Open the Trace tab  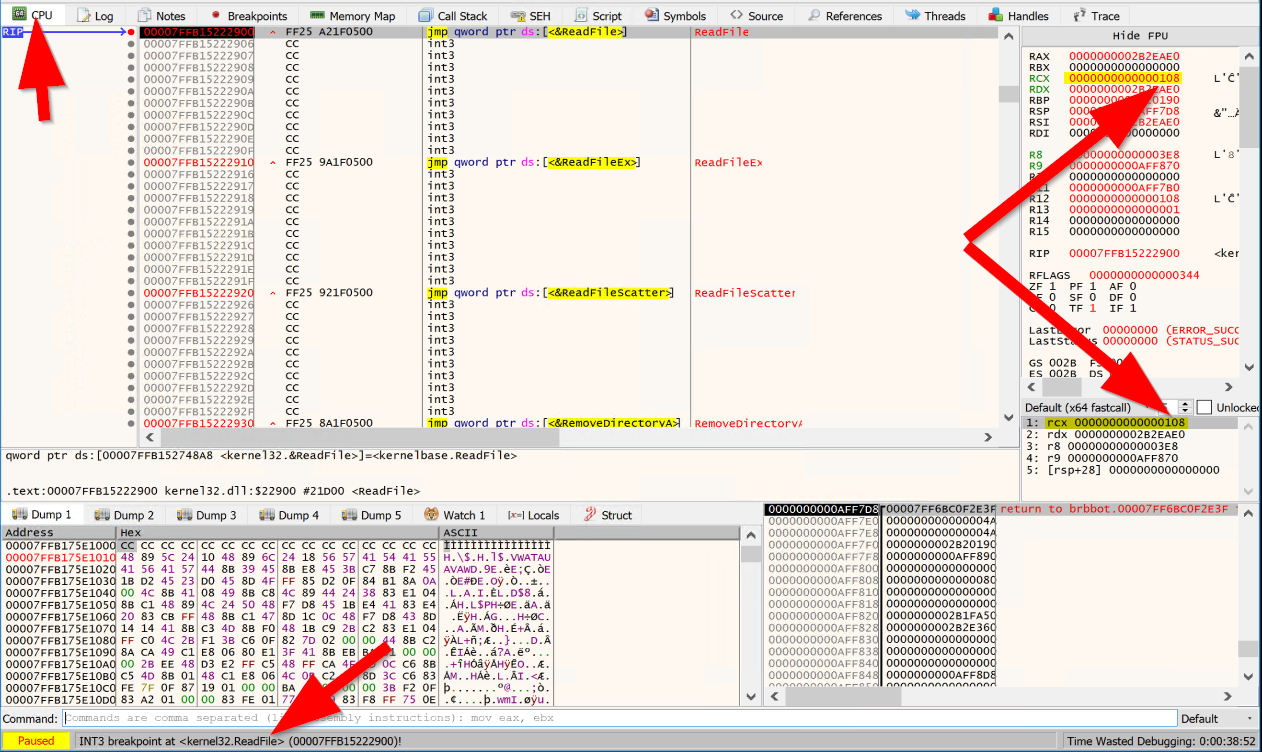(1096, 16)
